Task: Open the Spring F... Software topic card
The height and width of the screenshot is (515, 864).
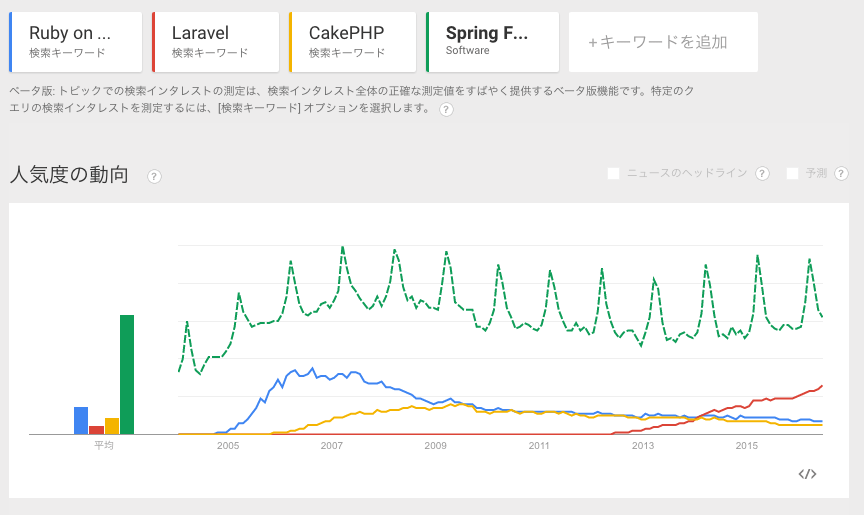Action: pyautogui.click(x=492, y=42)
